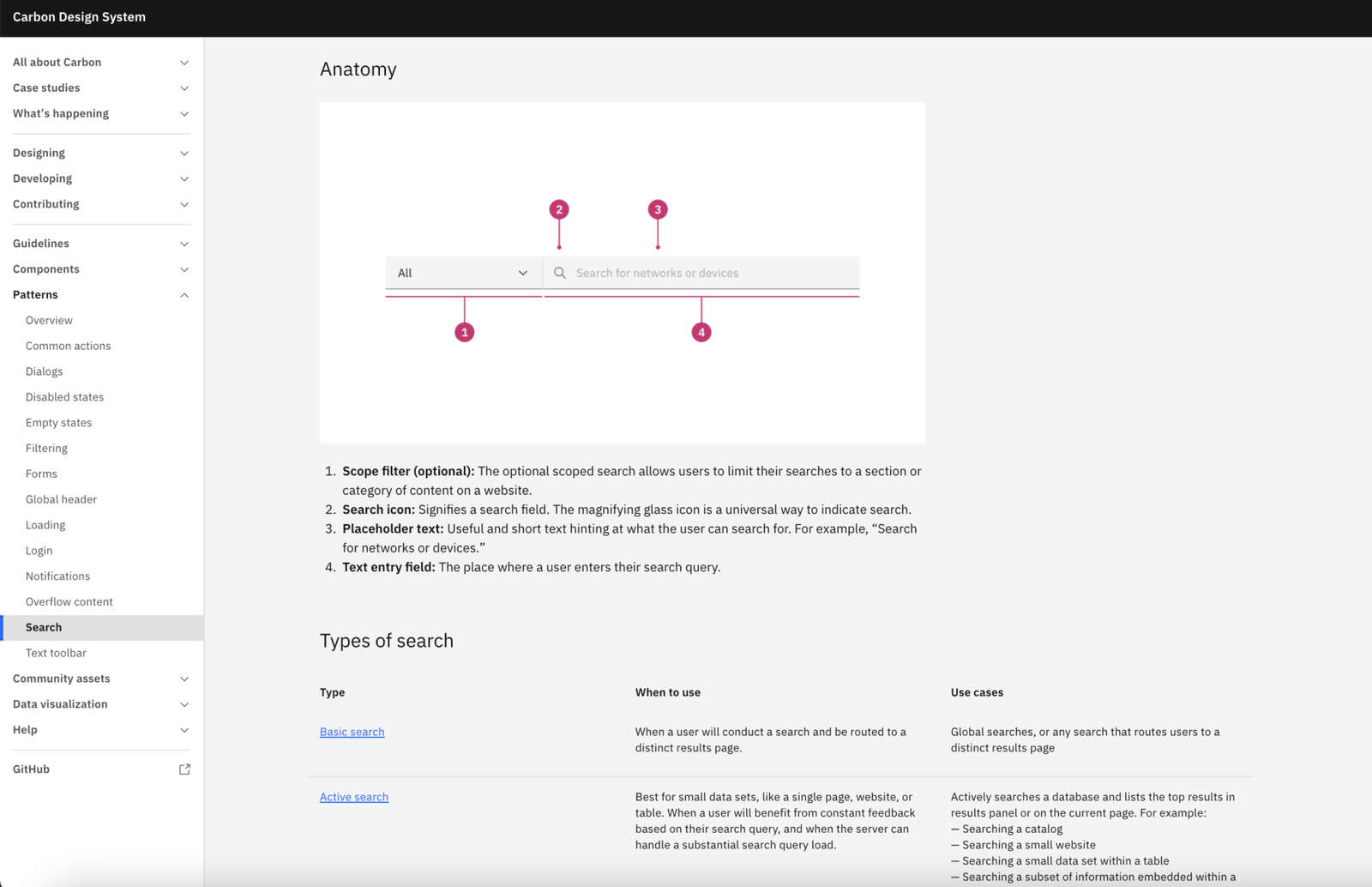Open the Carbon Design System home via header
Image resolution: width=1372 pixels, height=887 pixels.
coord(79,16)
